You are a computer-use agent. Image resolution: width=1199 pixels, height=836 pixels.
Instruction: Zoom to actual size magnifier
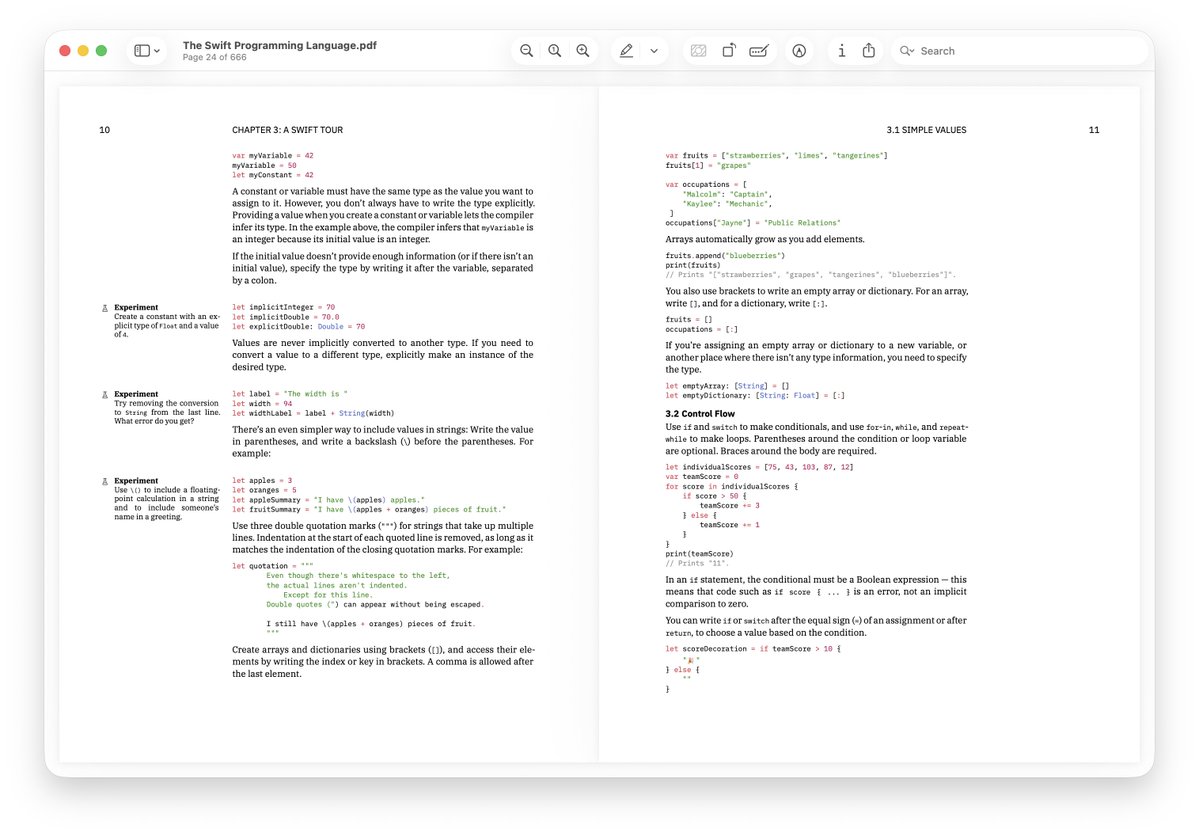tap(554, 50)
